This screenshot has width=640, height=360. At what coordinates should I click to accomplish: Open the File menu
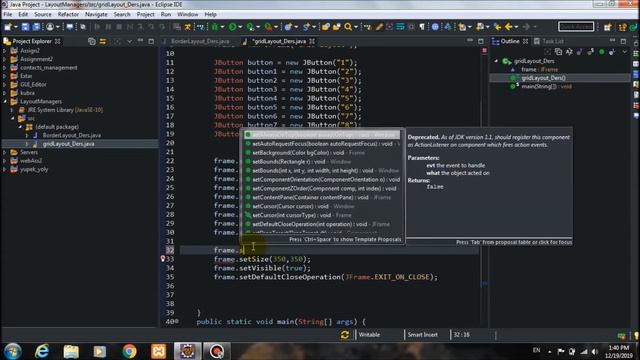[8, 14]
